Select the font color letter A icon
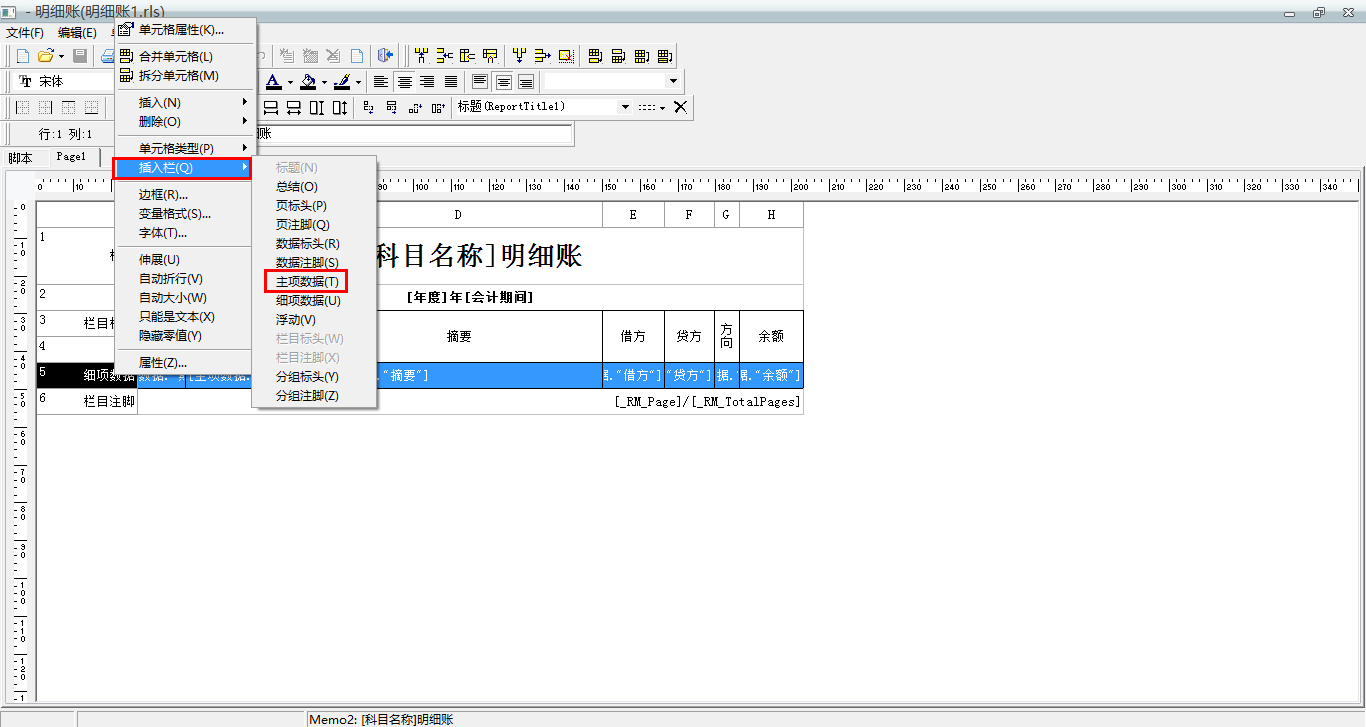The height and width of the screenshot is (727, 1366). coord(273,82)
